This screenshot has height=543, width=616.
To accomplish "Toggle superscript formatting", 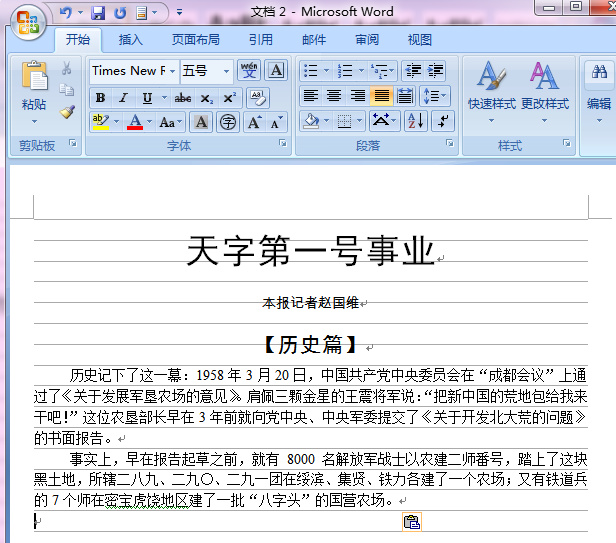I will pyautogui.click(x=229, y=97).
